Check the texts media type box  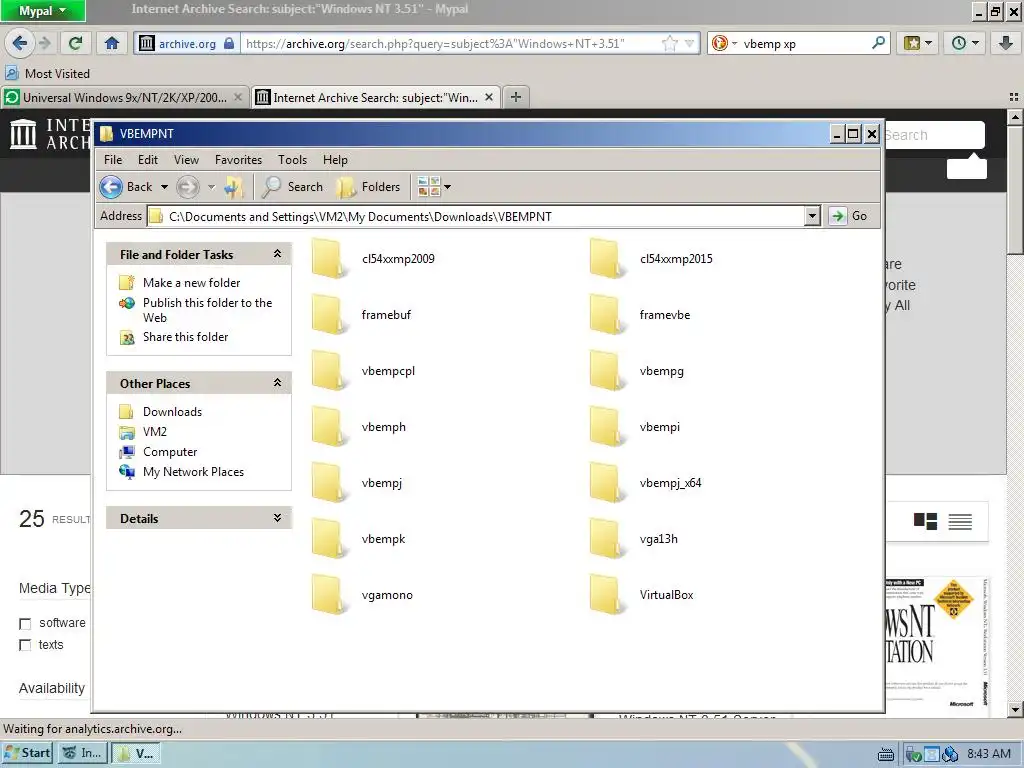click(25, 645)
